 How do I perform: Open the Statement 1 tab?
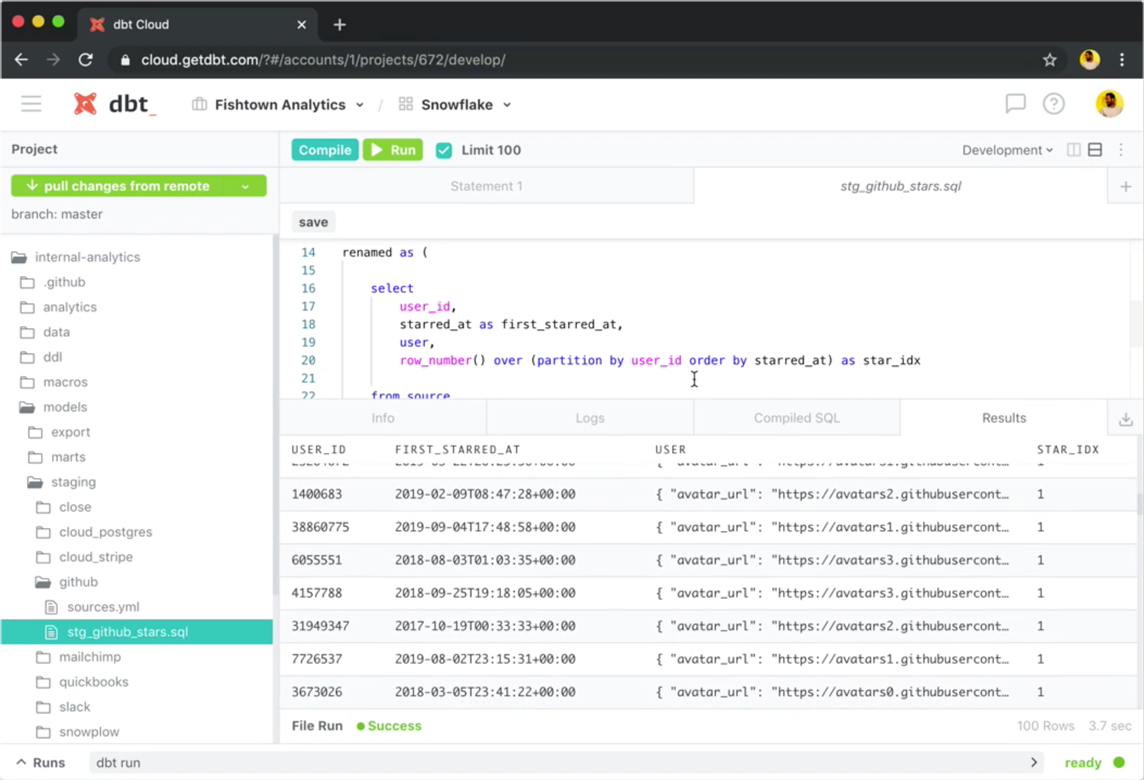tap(486, 185)
